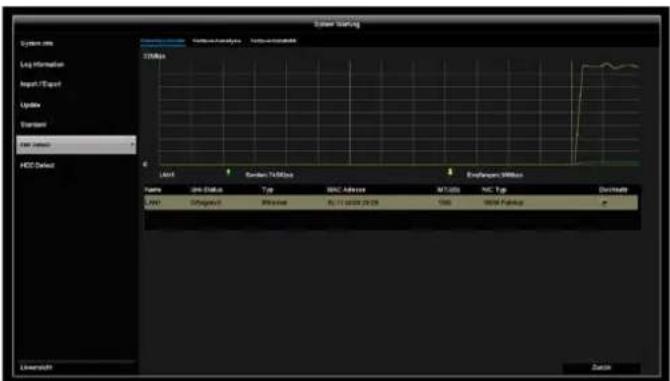
Task: Click the Senden rate text below the graph
Action: point(270,175)
